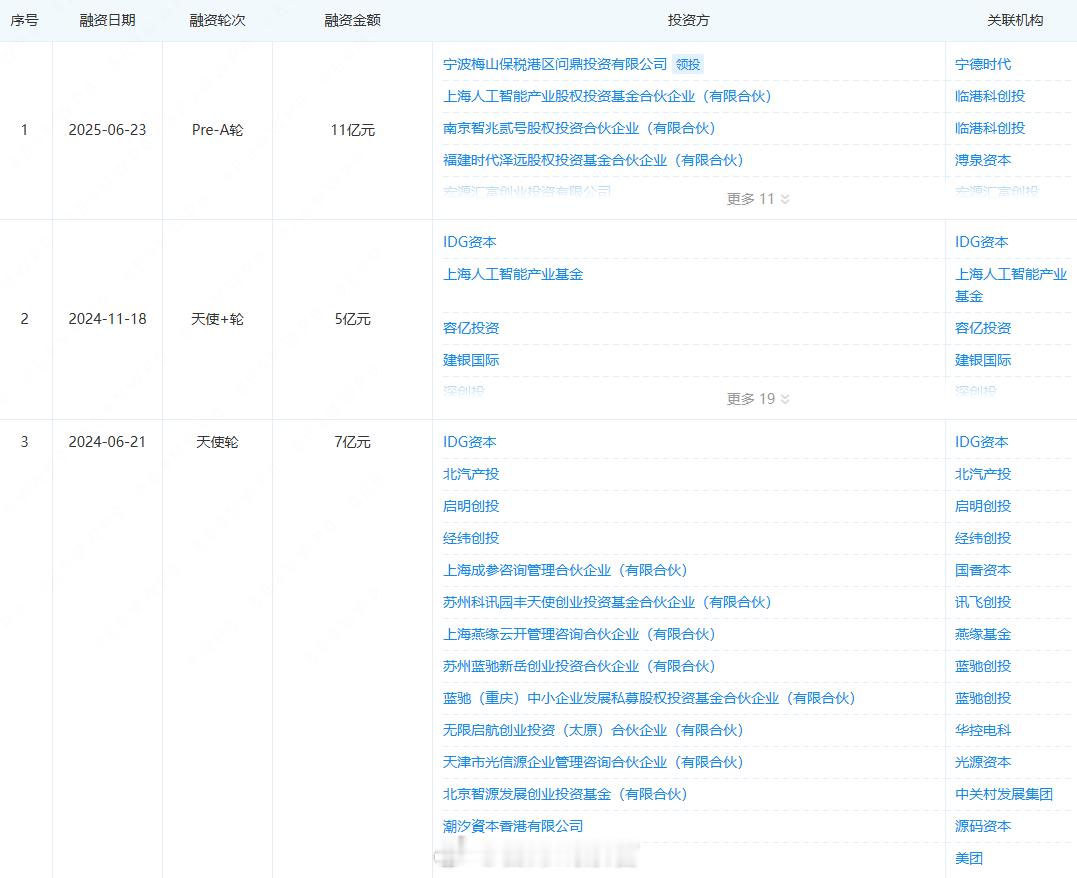Open 蓝驰（重庆）中小企业发展私募股权投资基金 link
This screenshot has width=1077, height=878.
point(649,698)
